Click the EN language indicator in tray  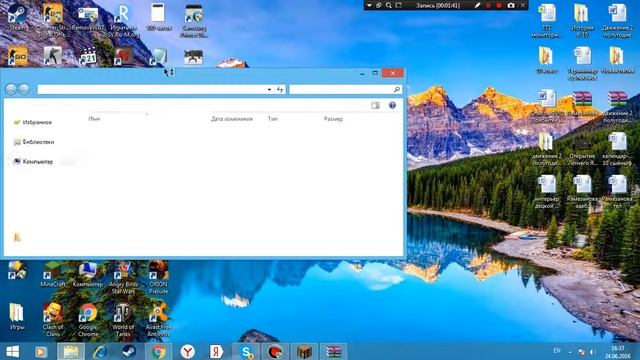pos(557,351)
